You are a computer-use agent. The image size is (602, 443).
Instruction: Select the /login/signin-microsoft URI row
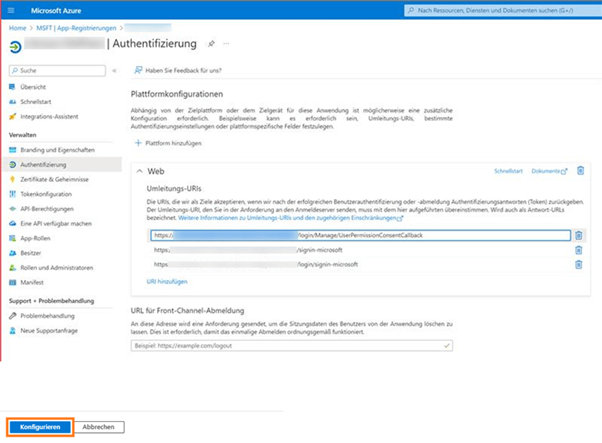(x=360, y=264)
